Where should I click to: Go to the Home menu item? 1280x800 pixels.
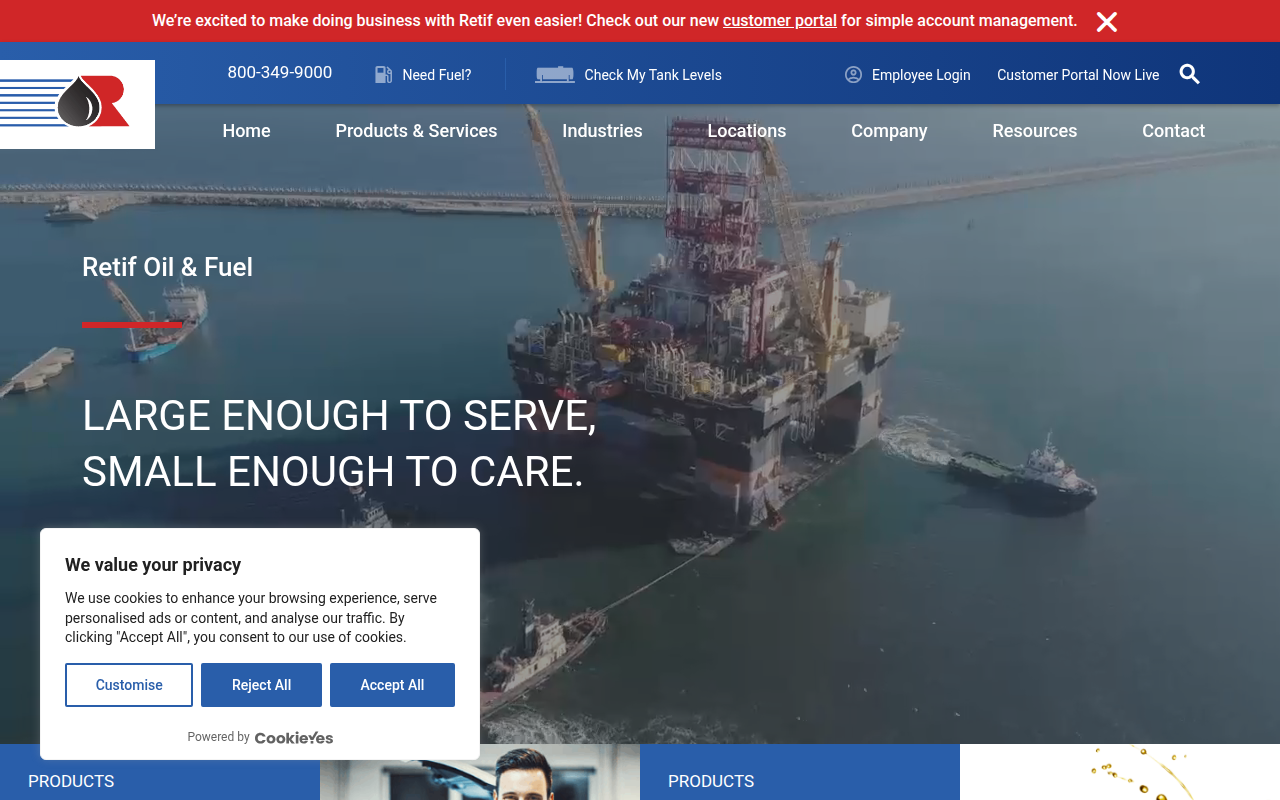246,131
